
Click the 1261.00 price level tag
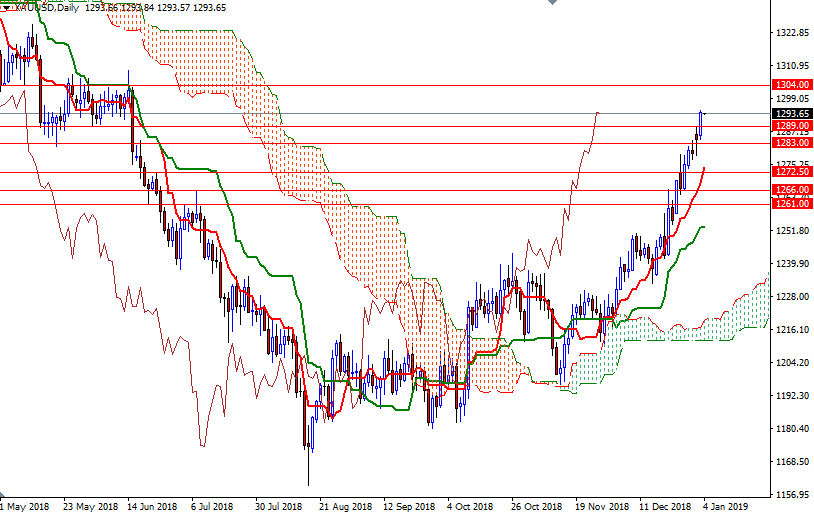coord(791,204)
